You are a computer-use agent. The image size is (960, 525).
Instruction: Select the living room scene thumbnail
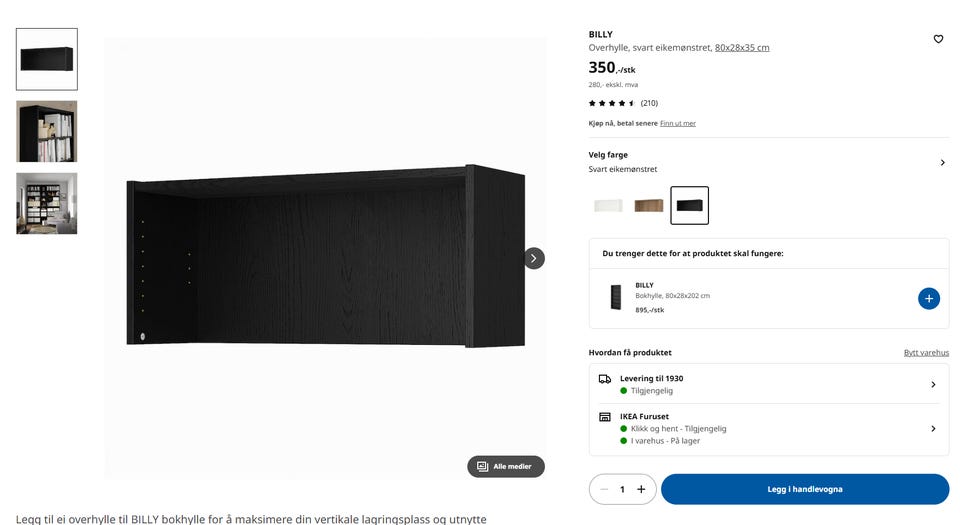coord(47,203)
